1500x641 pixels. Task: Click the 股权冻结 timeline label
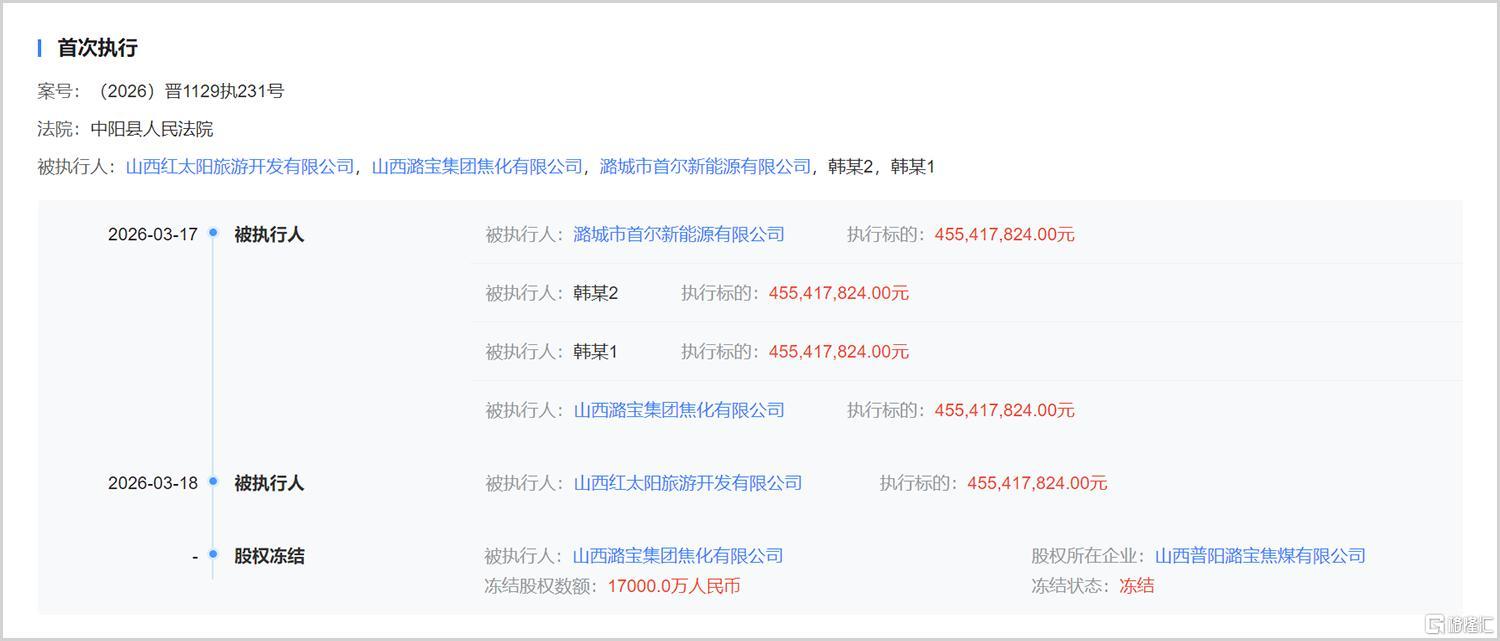tap(269, 556)
